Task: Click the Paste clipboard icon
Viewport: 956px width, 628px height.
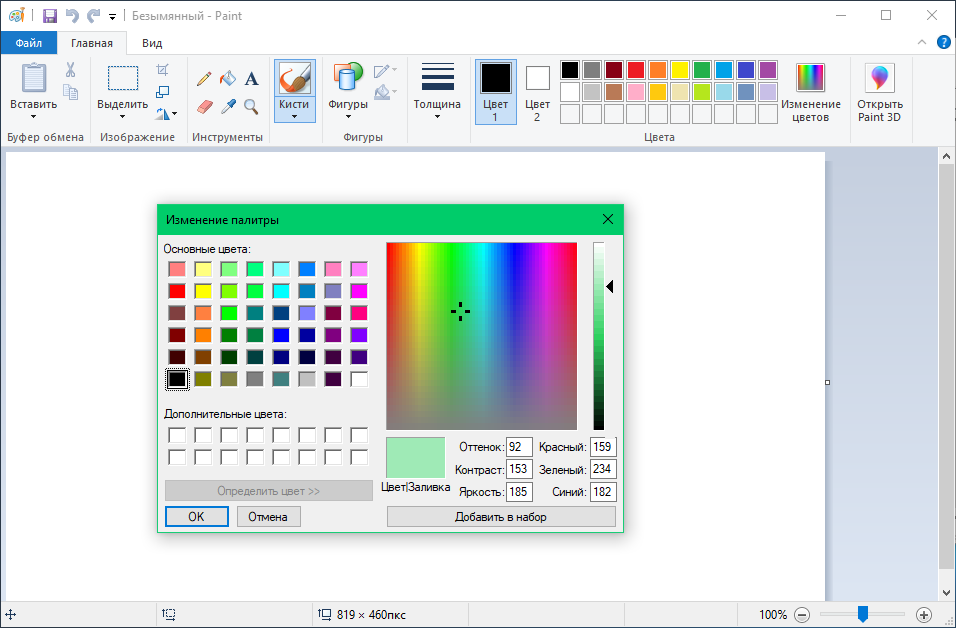Action: click(x=34, y=79)
